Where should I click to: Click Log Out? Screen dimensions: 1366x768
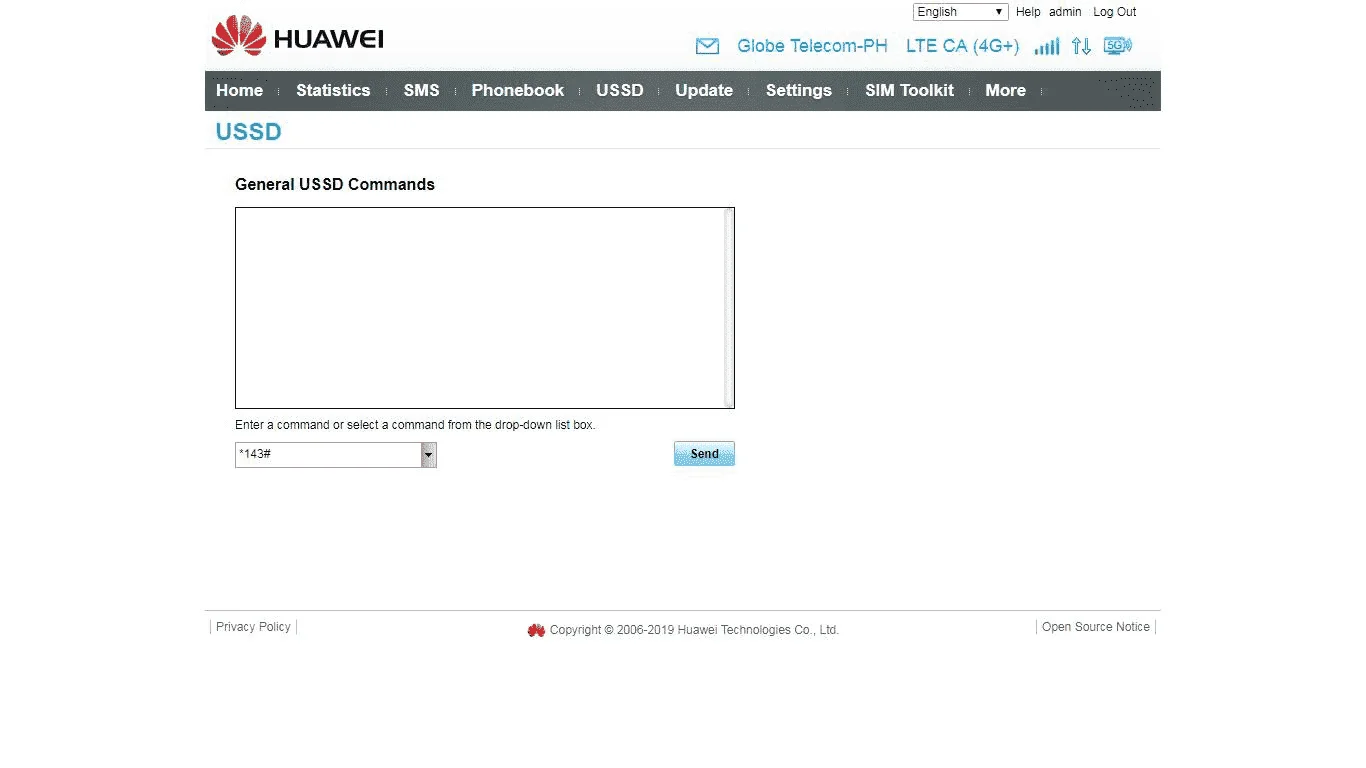point(1115,12)
